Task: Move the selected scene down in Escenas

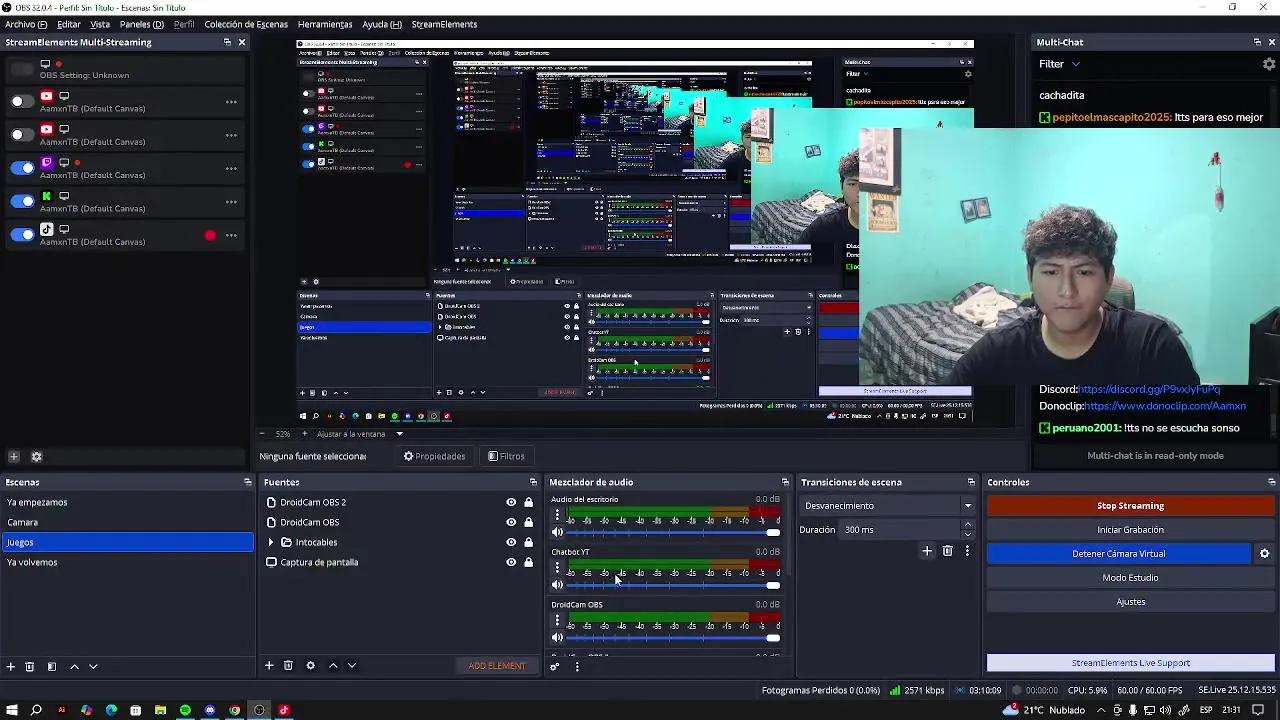Action: (93, 666)
